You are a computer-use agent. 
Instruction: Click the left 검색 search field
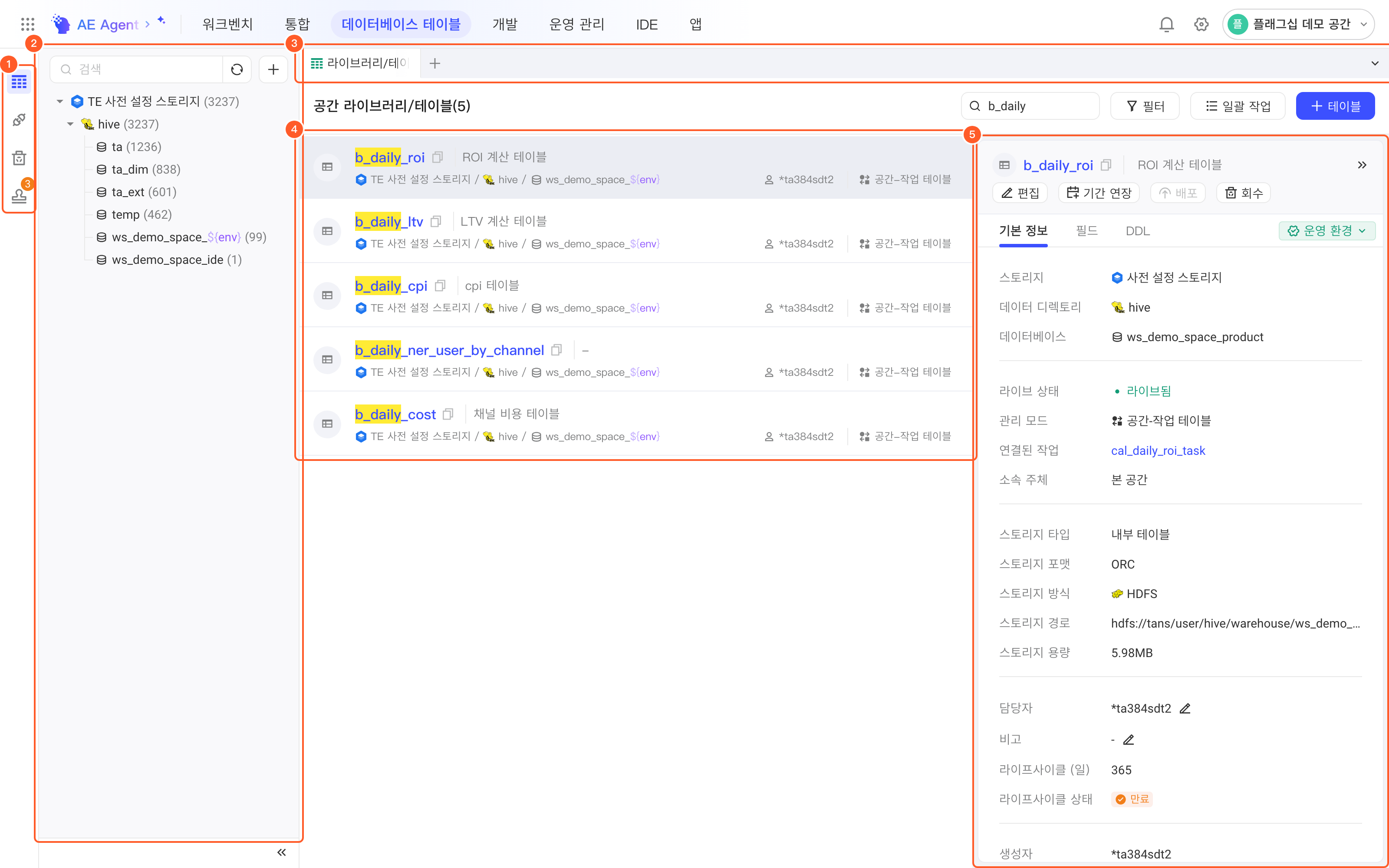coord(137,69)
